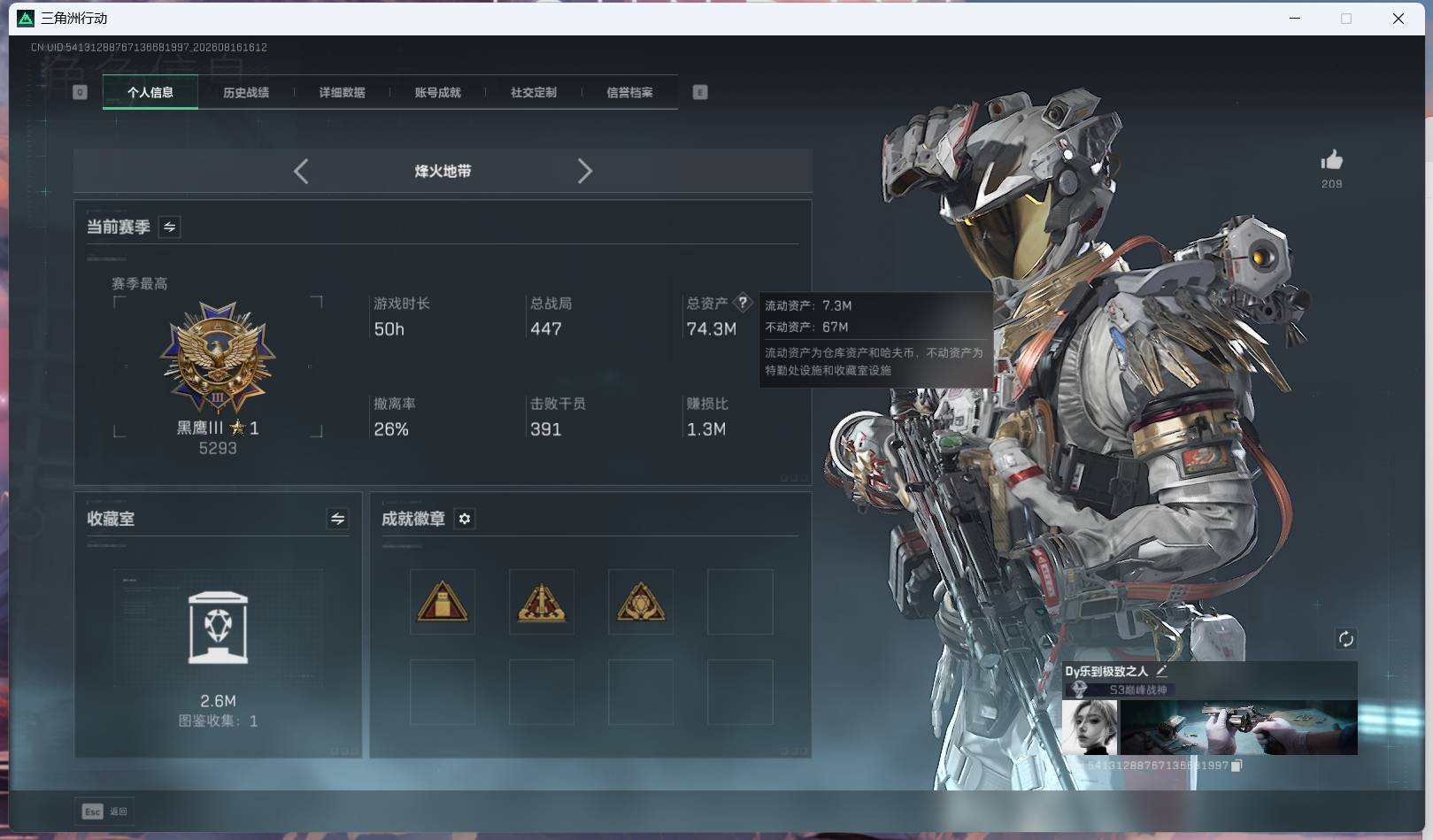Like the profile with thumbs-up icon
Image resolution: width=1433 pixels, height=840 pixels.
click(x=1332, y=159)
